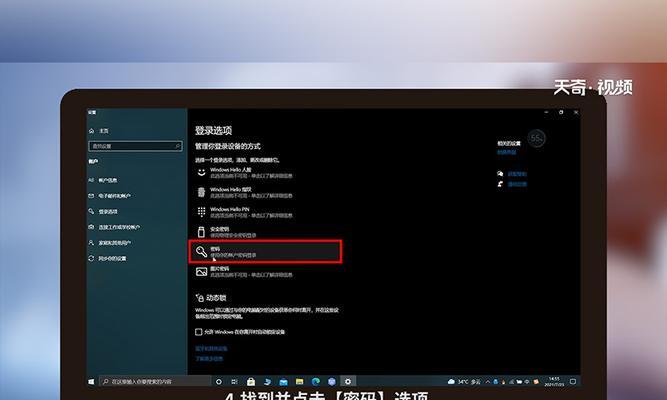Show hidden system tray icons chevron
Viewport: 667px width, 400px height.
tap(487, 382)
